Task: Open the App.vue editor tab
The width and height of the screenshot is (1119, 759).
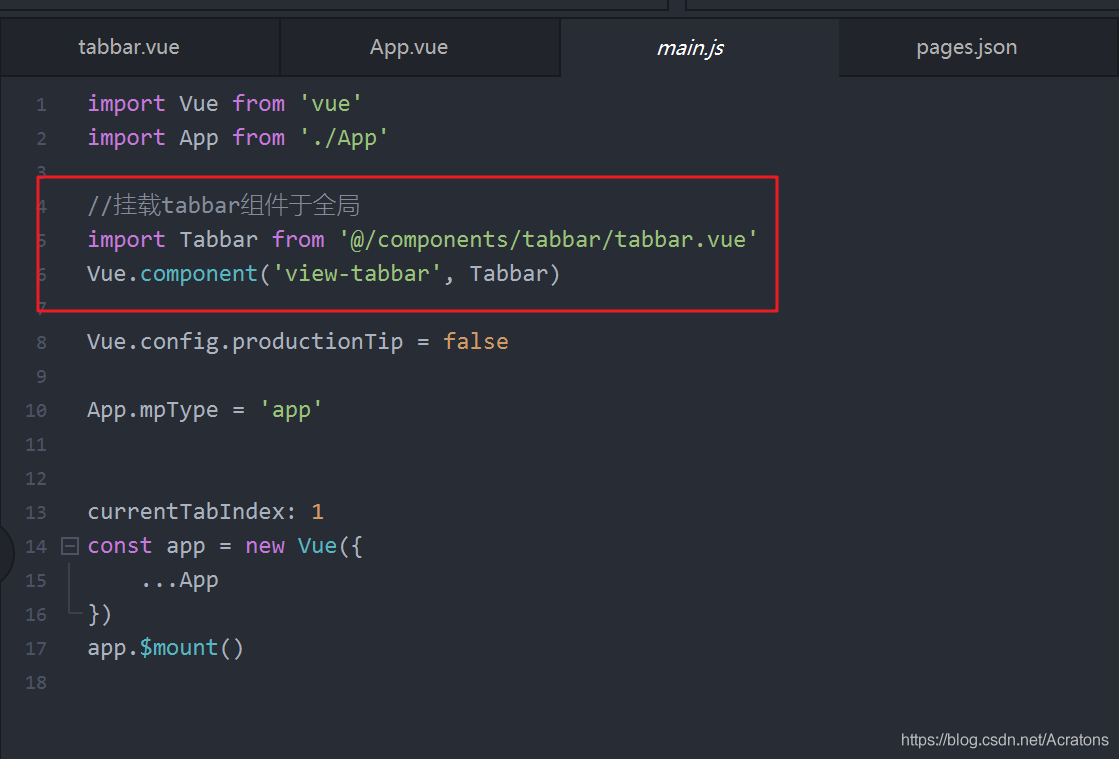Action: click(x=409, y=47)
